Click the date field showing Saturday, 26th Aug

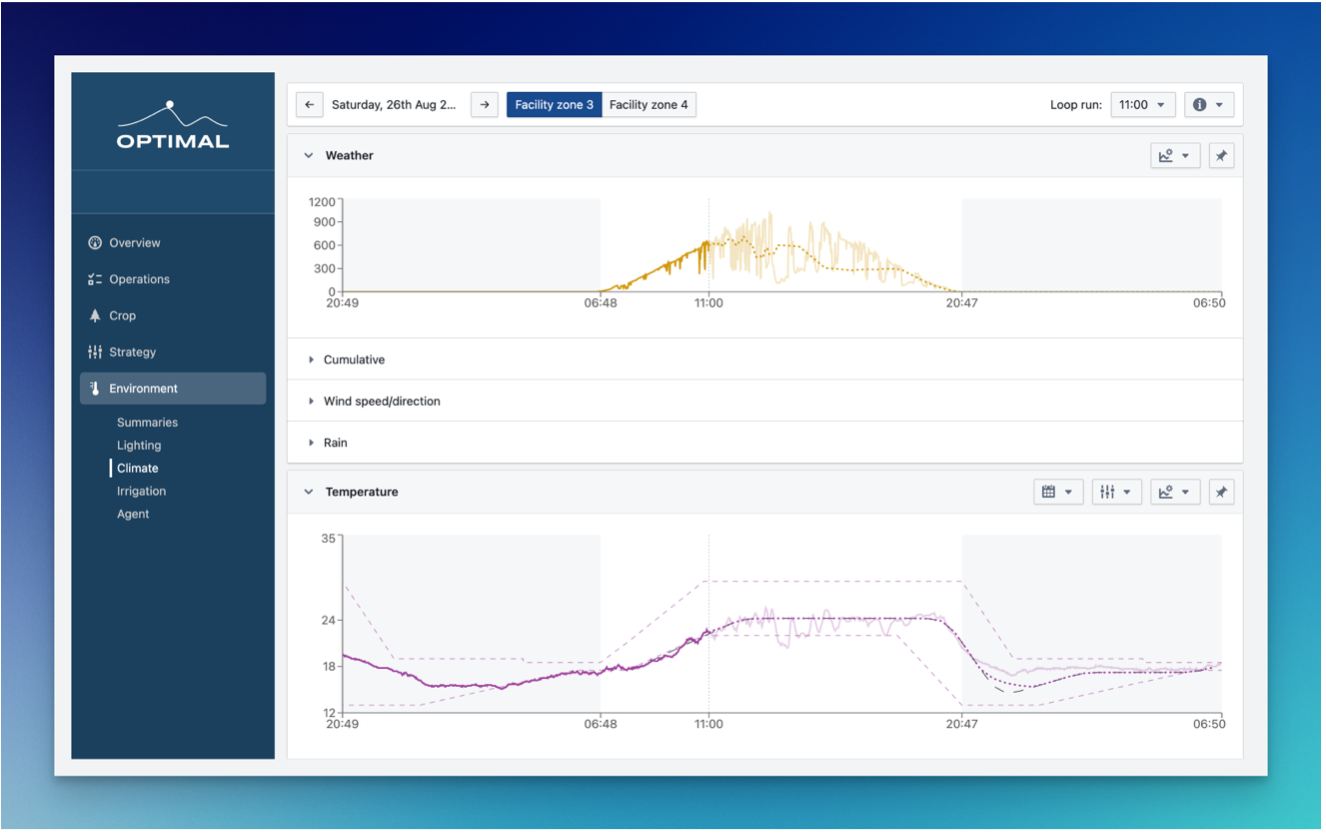click(x=393, y=105)
